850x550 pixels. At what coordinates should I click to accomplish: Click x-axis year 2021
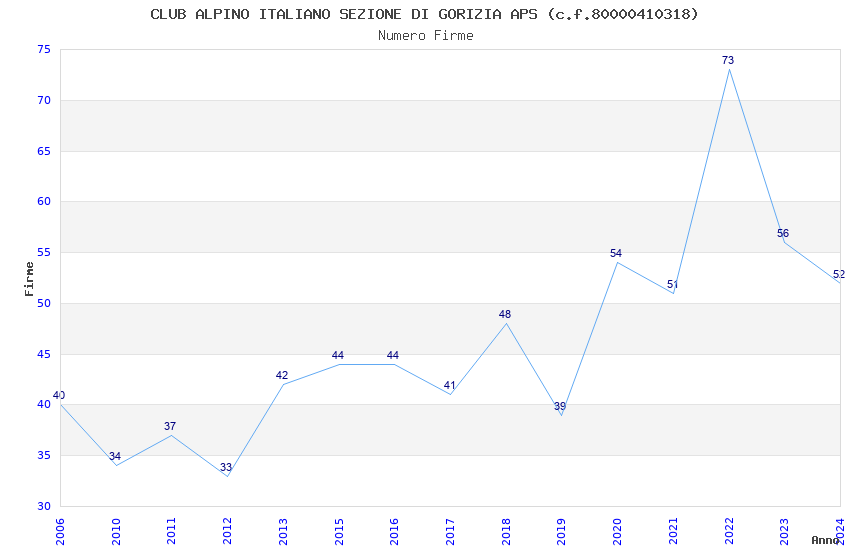click(x=673, y=531)
